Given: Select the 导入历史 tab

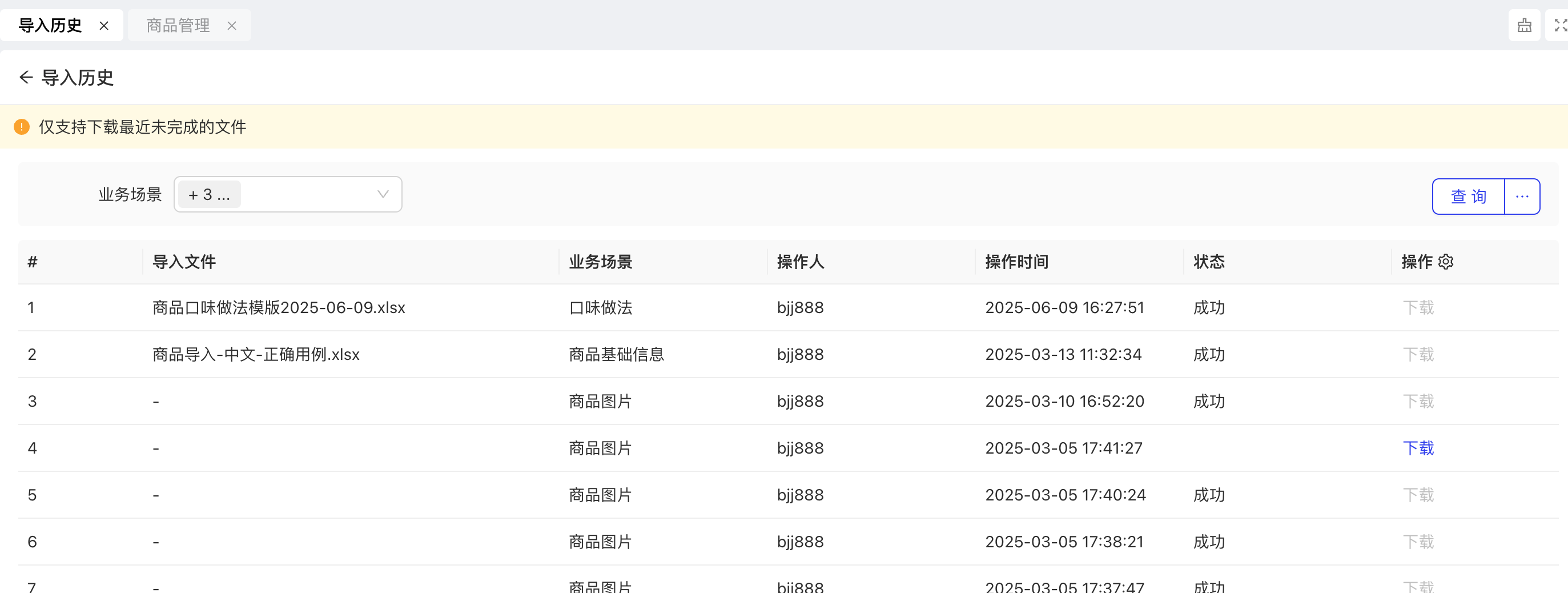Looking at the screenshot, I should pyautogui.click(x=50, y=26).
